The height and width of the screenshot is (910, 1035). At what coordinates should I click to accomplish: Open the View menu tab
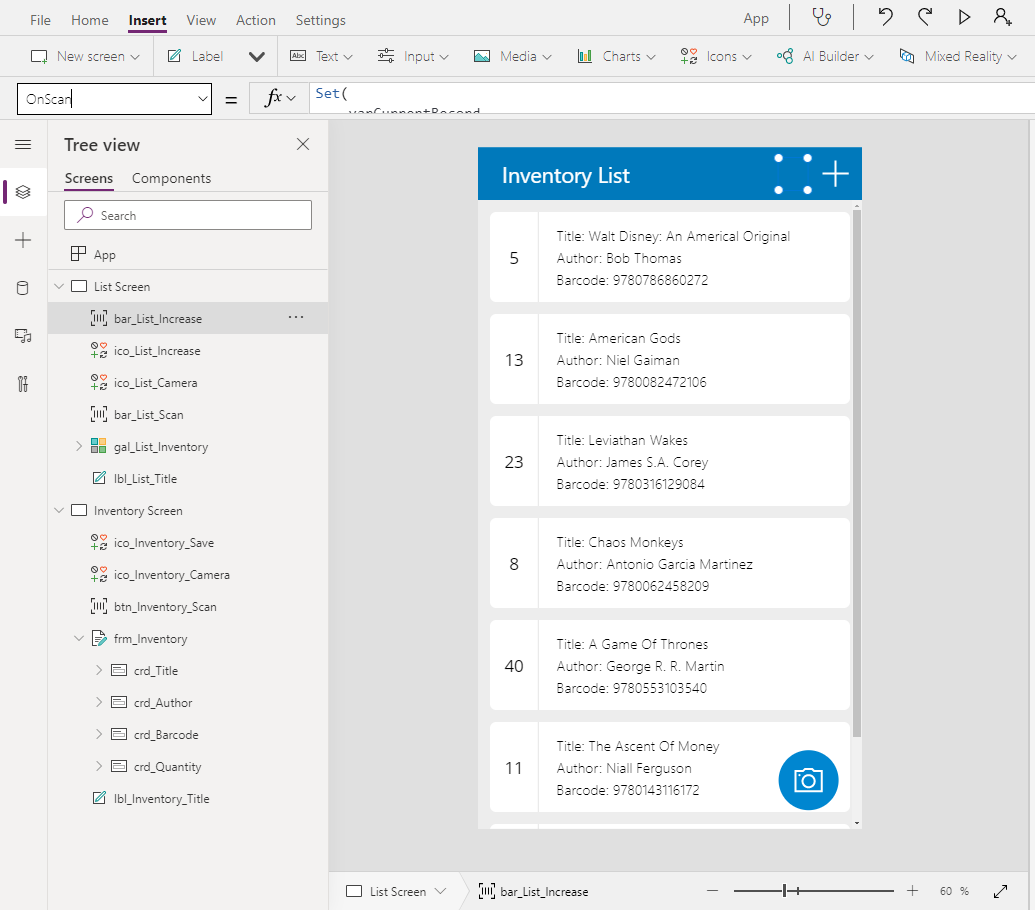tap(201, 20)
